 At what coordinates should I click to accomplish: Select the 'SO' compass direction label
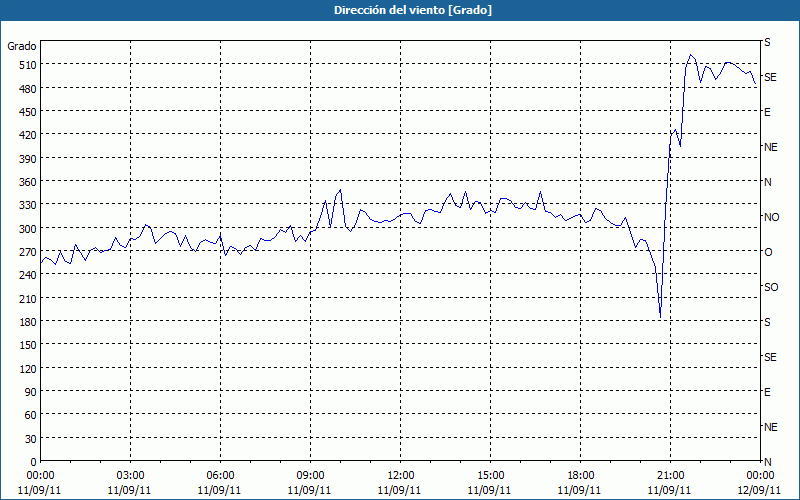click(x=771, y=287)
